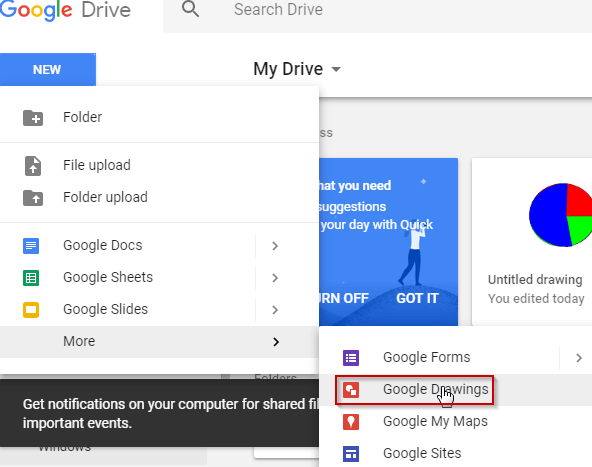Open the More submenu item

point(159,342)
